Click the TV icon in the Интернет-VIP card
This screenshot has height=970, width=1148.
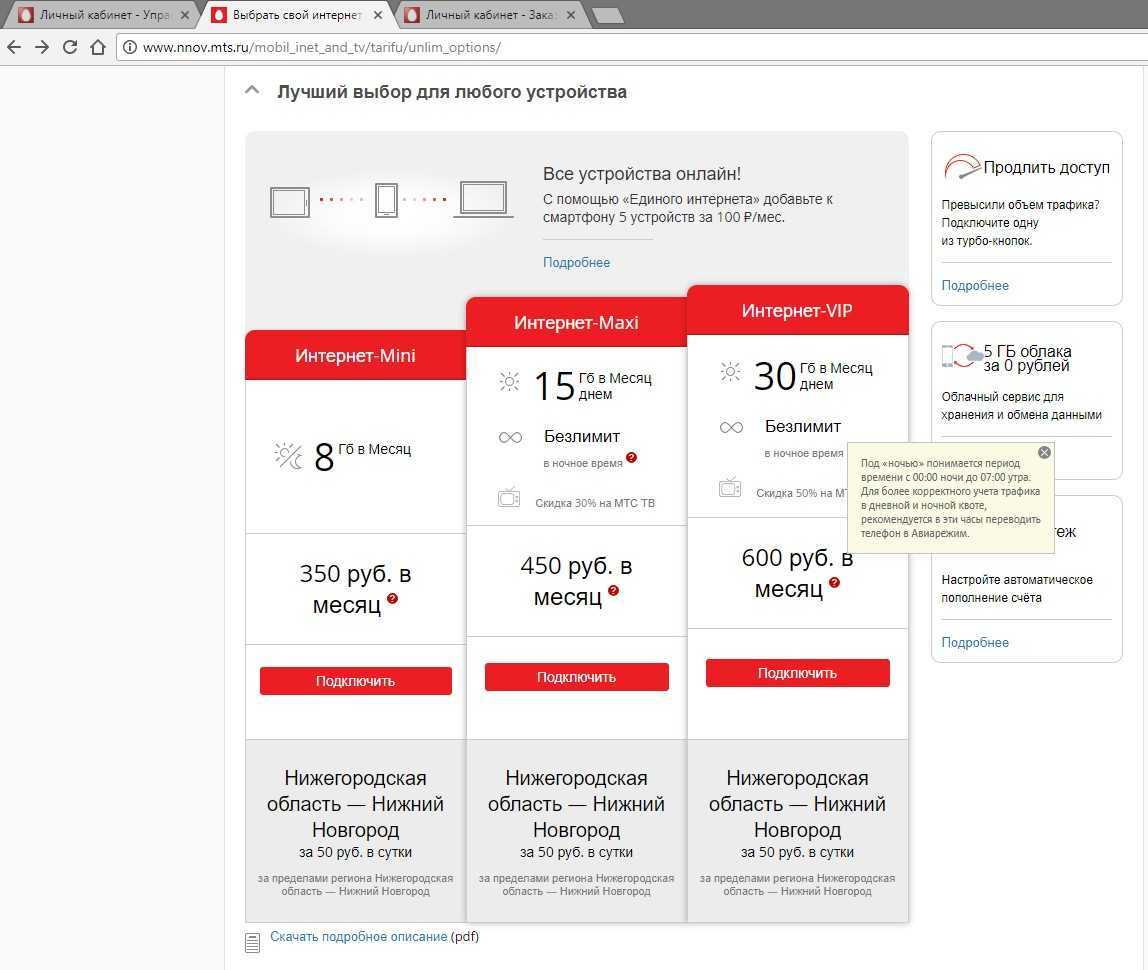(x=731, y=488)
